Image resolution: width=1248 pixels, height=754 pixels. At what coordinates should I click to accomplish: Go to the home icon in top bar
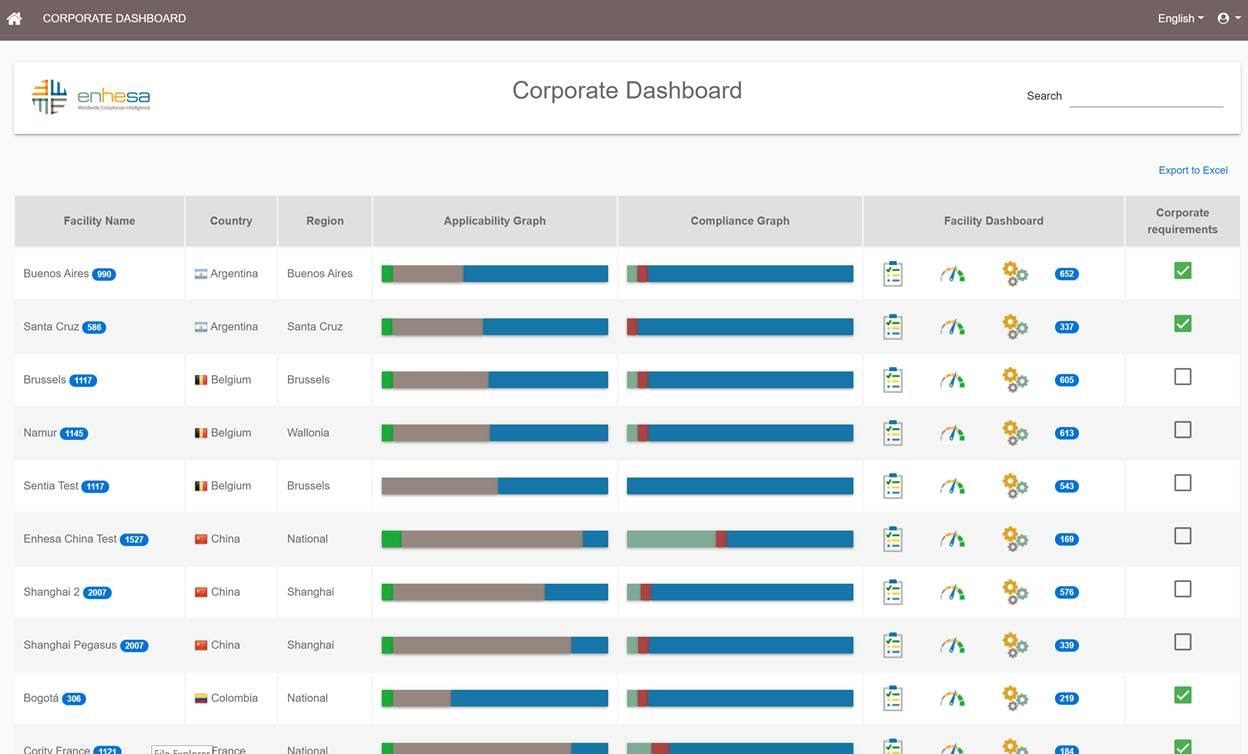[x=14, y=18]
